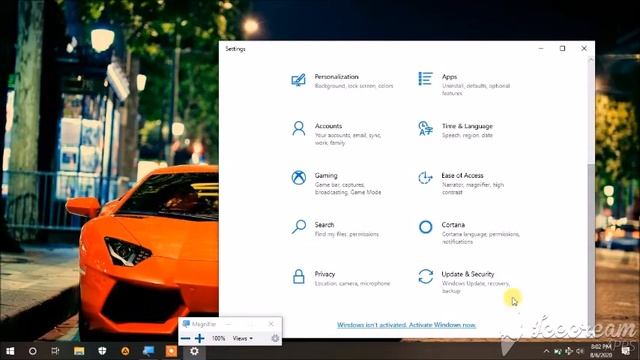Open Cortana circle on the taskbar
Image resolution: width=640 pixels, height=360 pixels.
33,351
